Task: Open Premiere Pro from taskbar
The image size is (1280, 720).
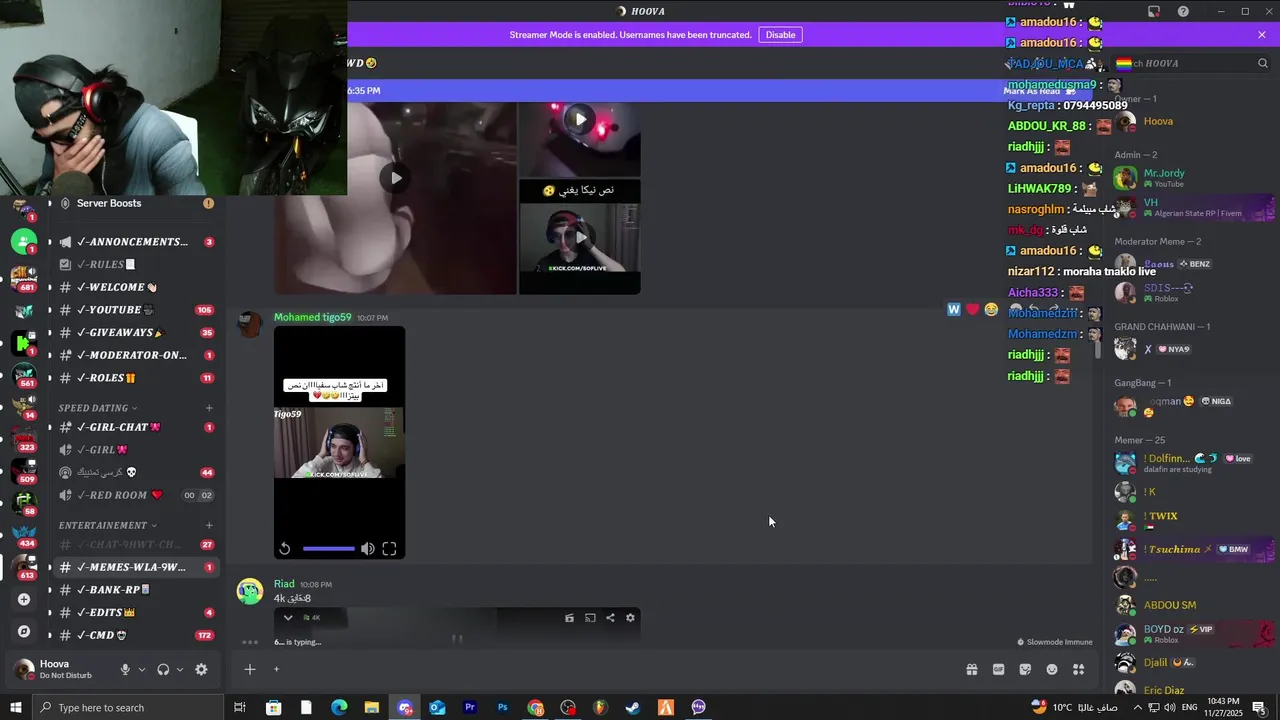Action: coord(470,708)
